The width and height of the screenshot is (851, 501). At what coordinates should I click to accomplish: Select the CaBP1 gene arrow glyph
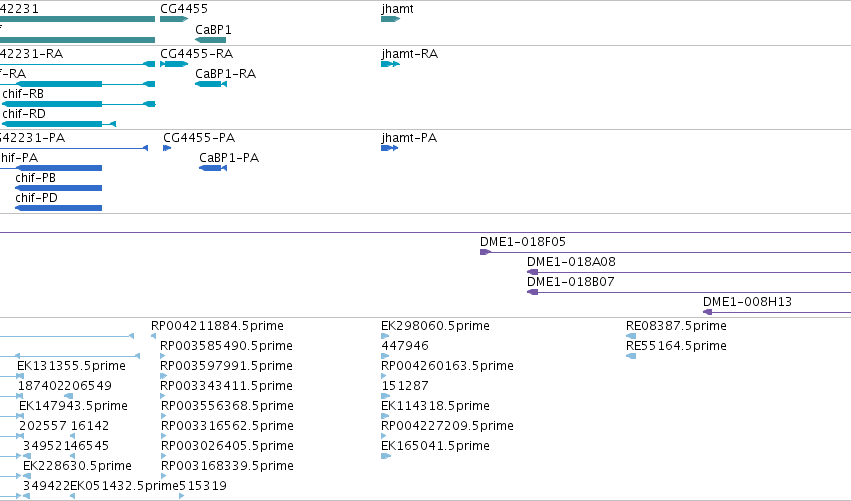click(211, 40)
